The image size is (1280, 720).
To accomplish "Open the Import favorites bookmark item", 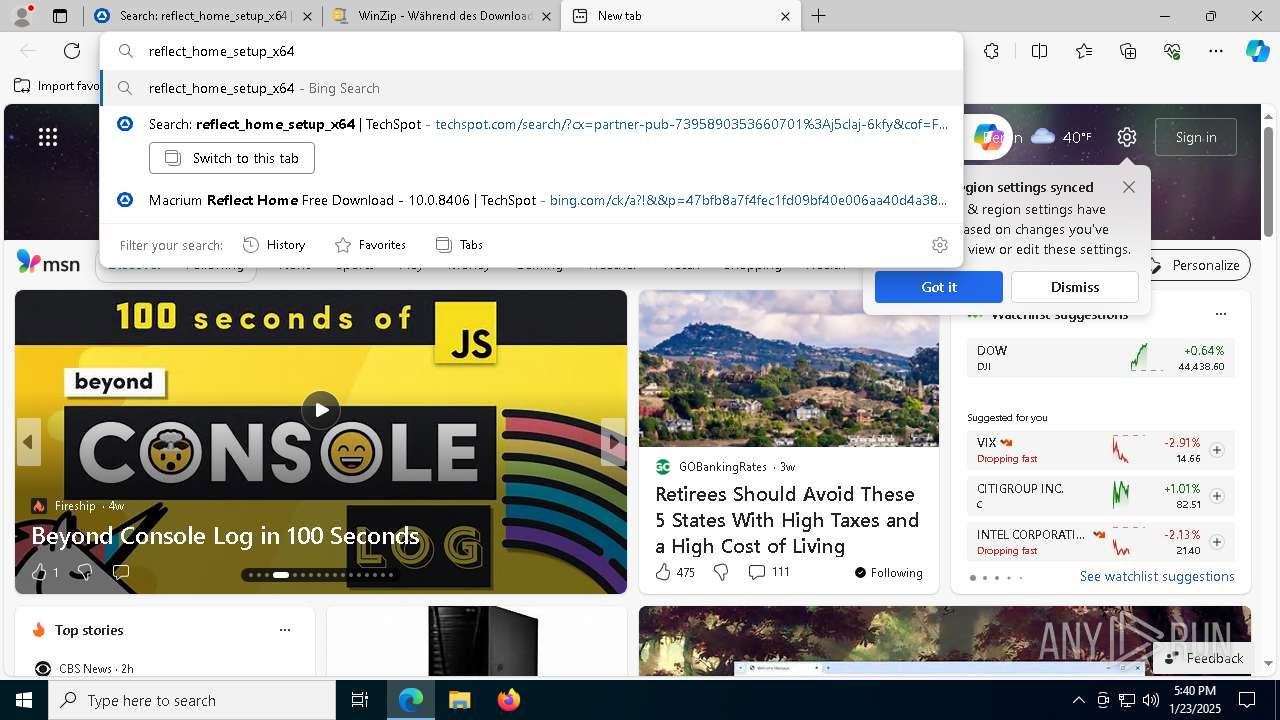I will click(x=56, y=86).
